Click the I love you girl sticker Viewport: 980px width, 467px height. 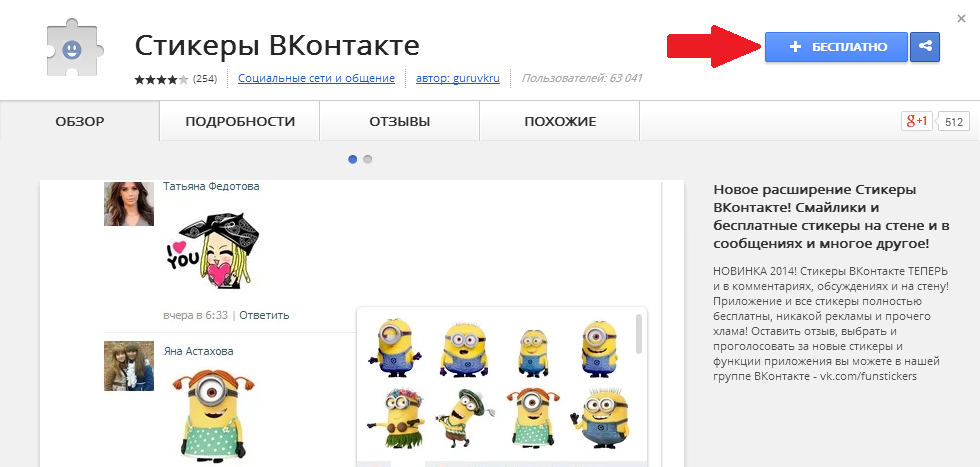click(212, 250)
